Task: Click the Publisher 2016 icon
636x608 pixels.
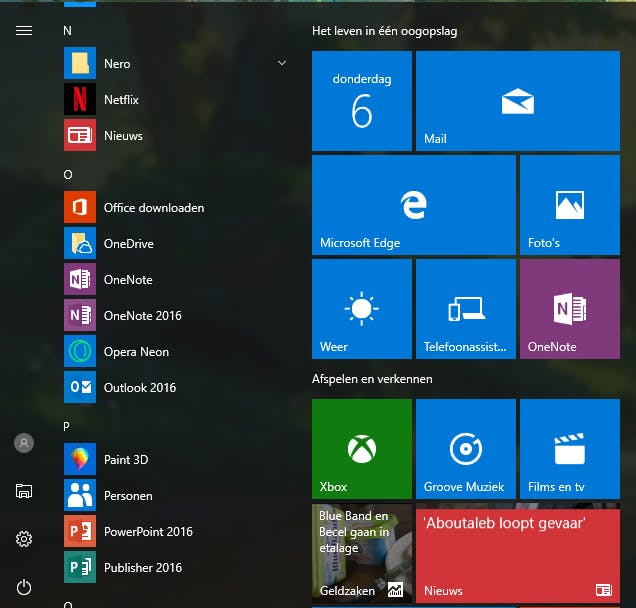Action: pos(80,567)
